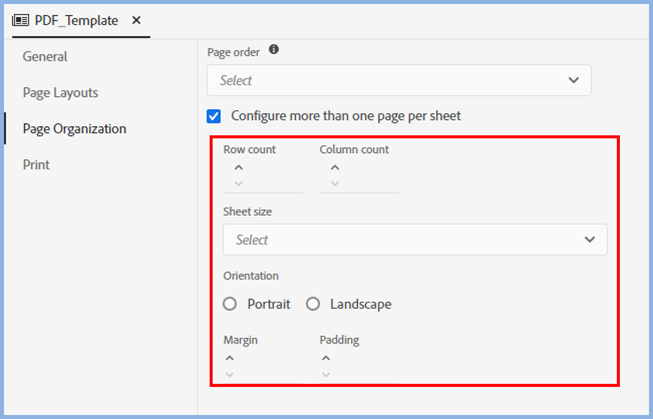The width and height of the screenshot is (653, 419).
Task: Click the Page order info icon
Action: (x=274, y=49)
